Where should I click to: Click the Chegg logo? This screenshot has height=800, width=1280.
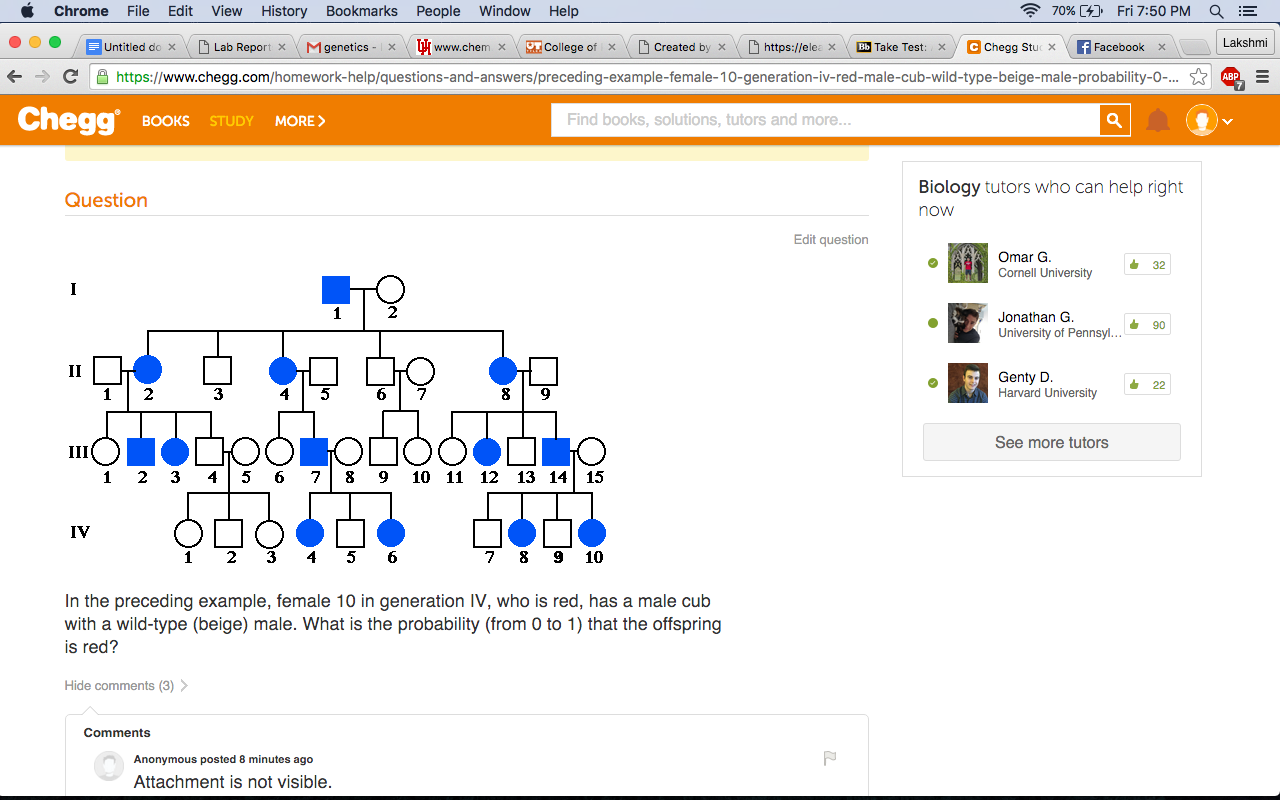point(66,119)
